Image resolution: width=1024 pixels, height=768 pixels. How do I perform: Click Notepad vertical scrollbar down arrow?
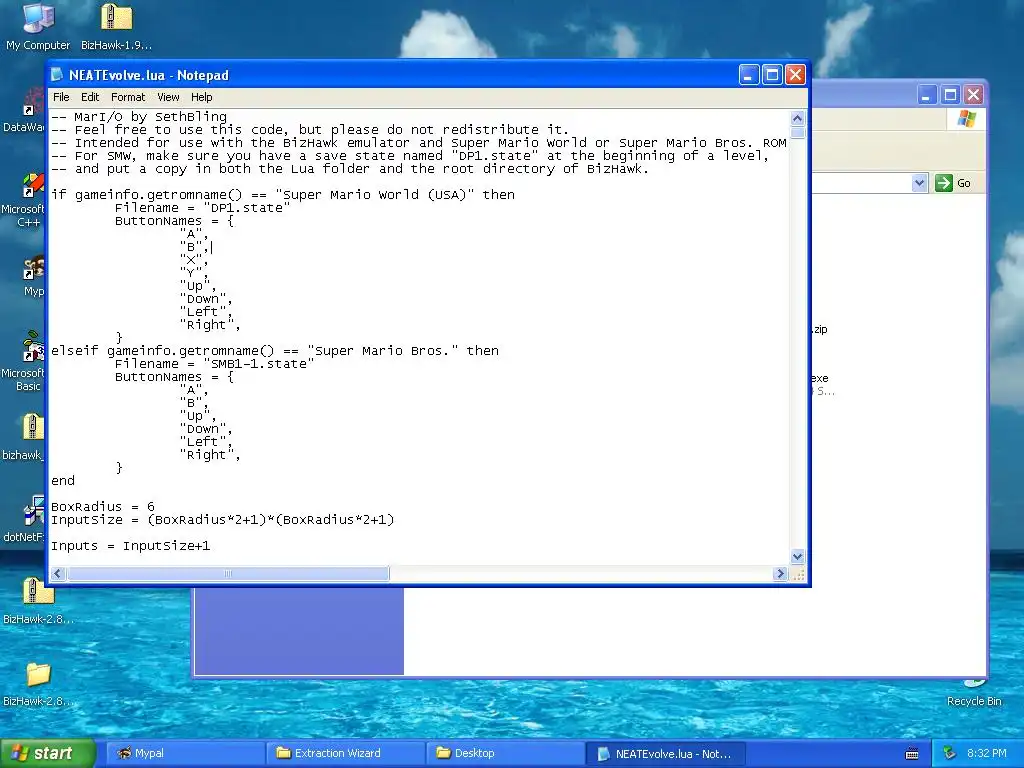tap(797, 557)
